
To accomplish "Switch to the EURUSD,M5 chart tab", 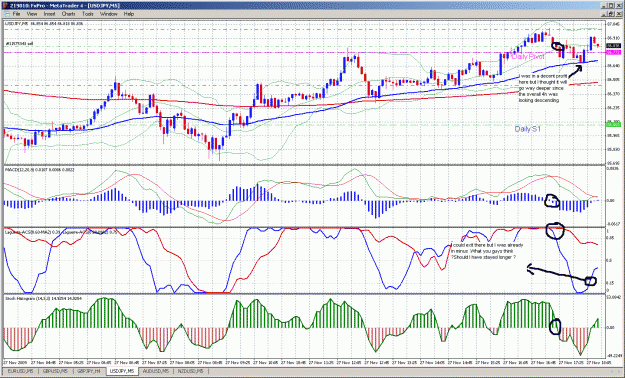I will [21, 371].
